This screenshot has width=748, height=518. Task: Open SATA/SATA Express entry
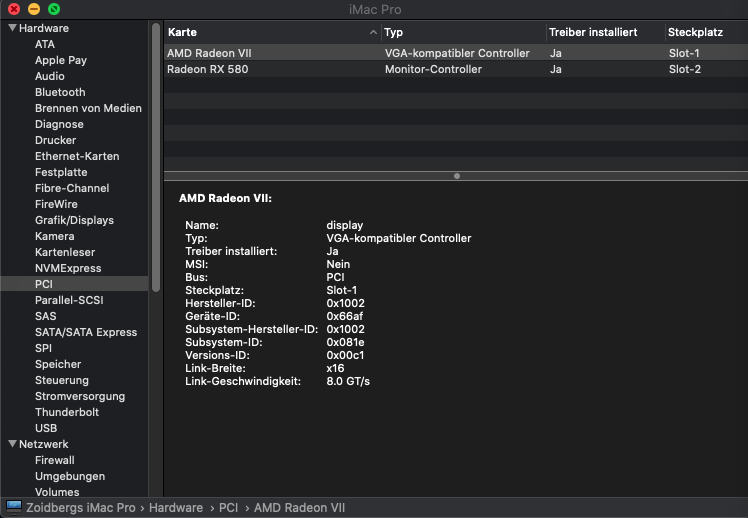86,332
